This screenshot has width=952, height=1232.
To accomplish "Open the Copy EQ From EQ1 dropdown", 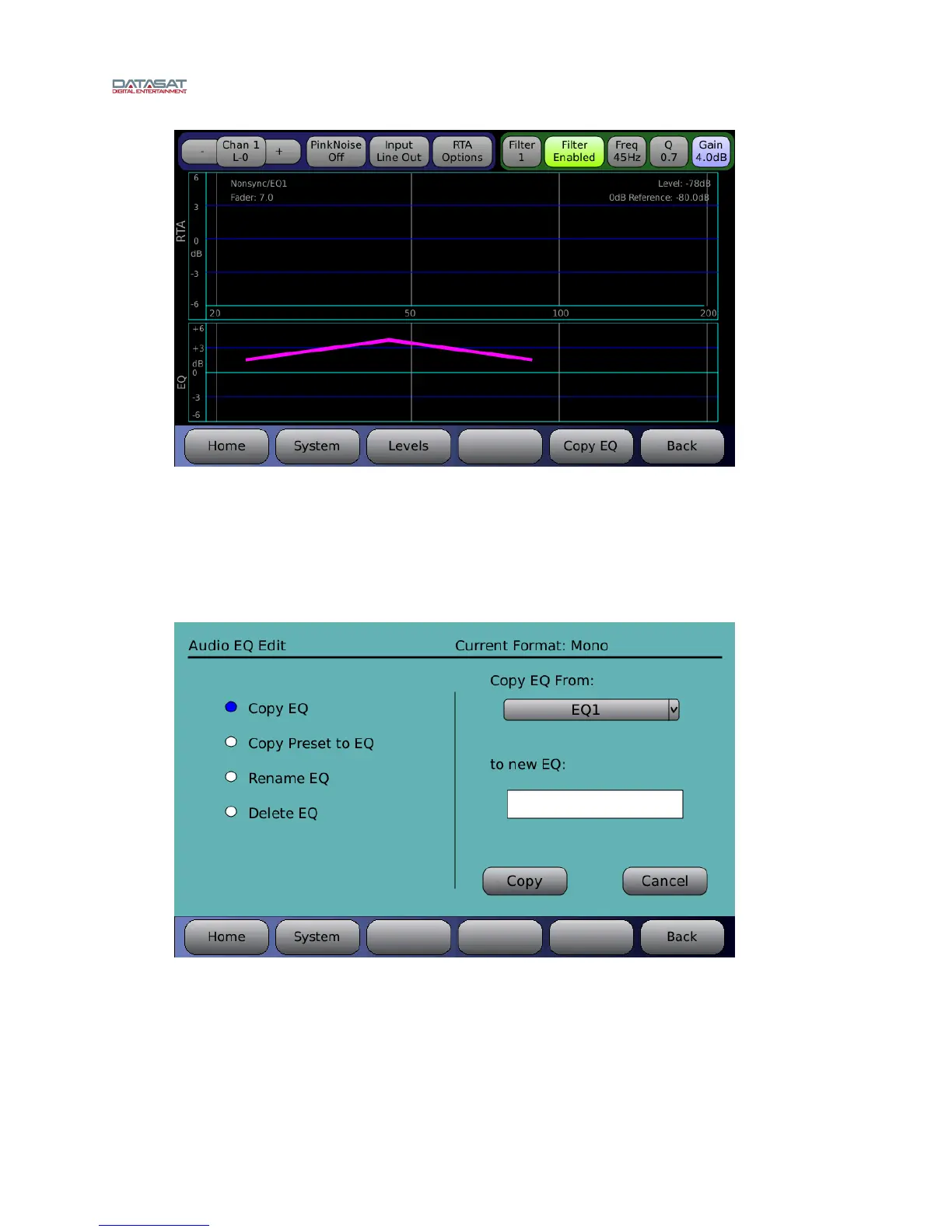I will pos(592,709).
